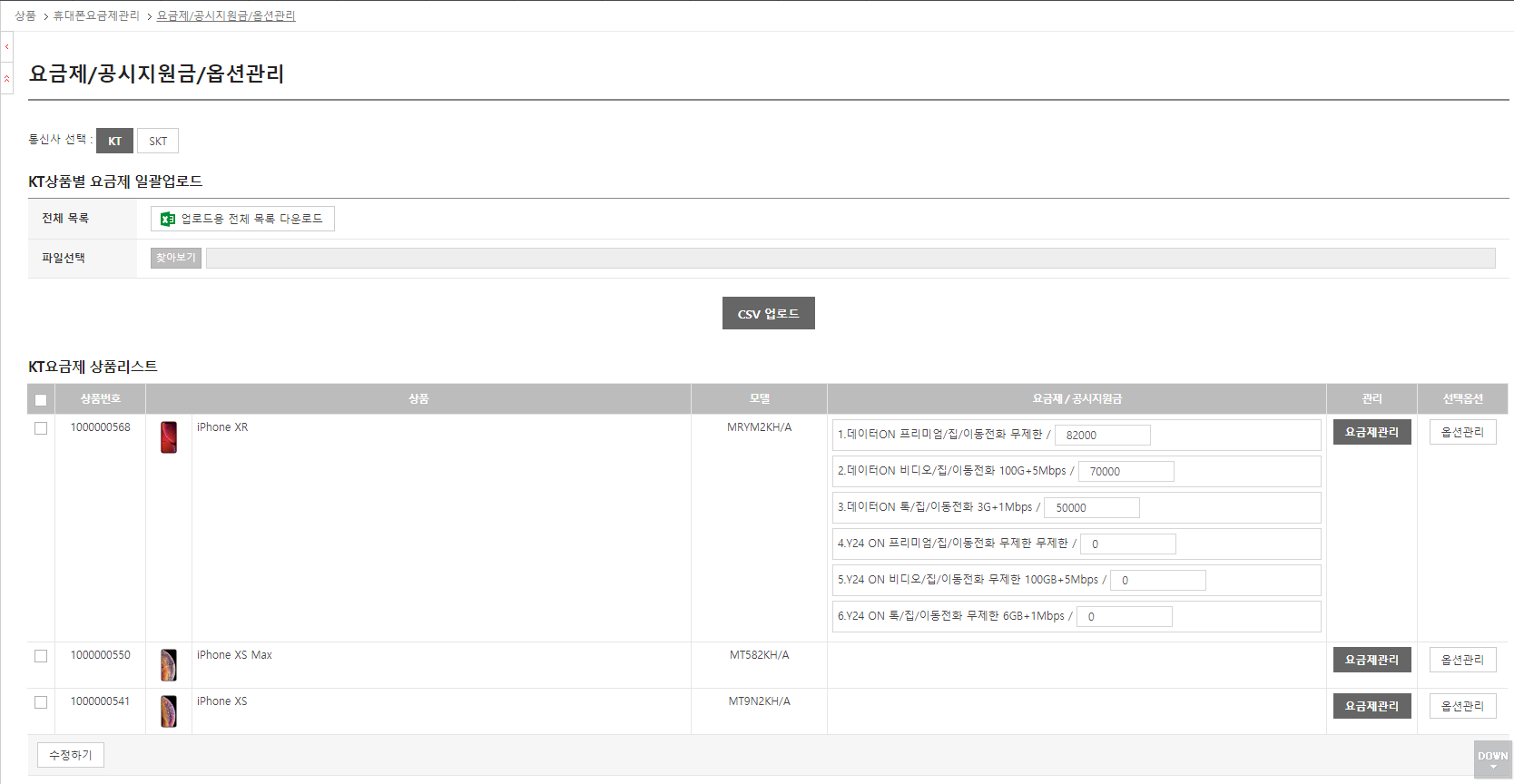Click the iPhone XS product thumbnail
This screenshot has height=784, width=1514.
169,711
